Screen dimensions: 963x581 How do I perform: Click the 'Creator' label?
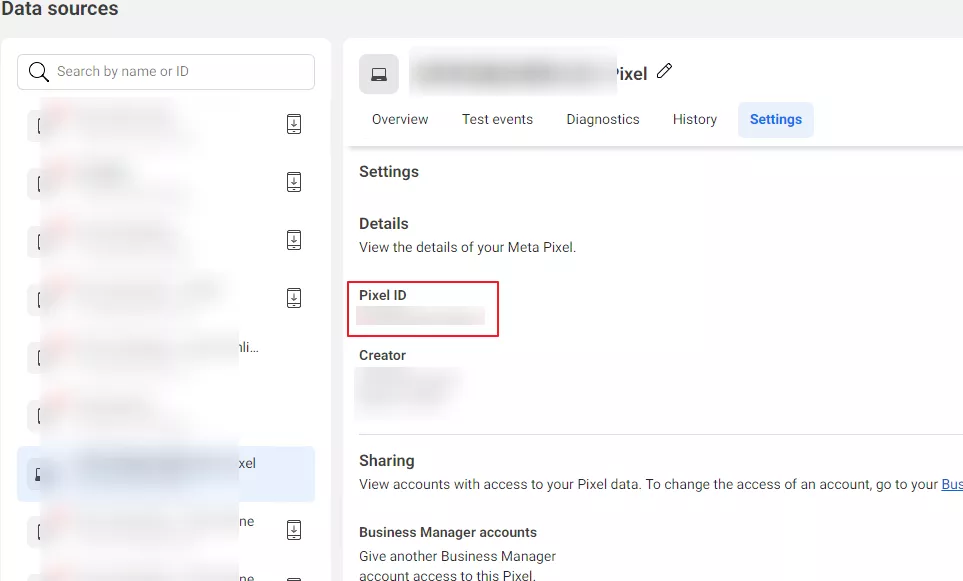[x=382, y=356]
